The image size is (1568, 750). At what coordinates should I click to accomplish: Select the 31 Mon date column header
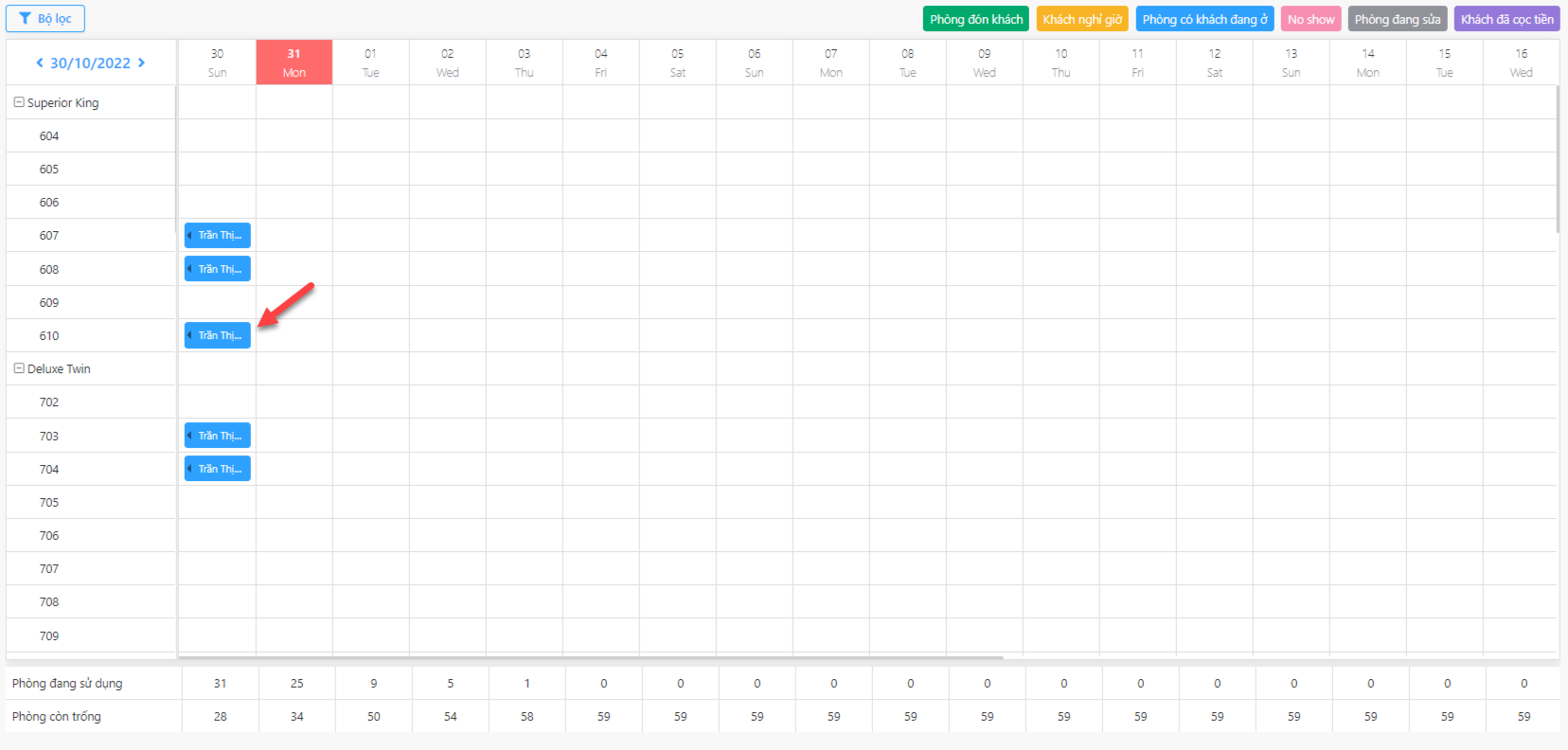click(x=294, y=62)
